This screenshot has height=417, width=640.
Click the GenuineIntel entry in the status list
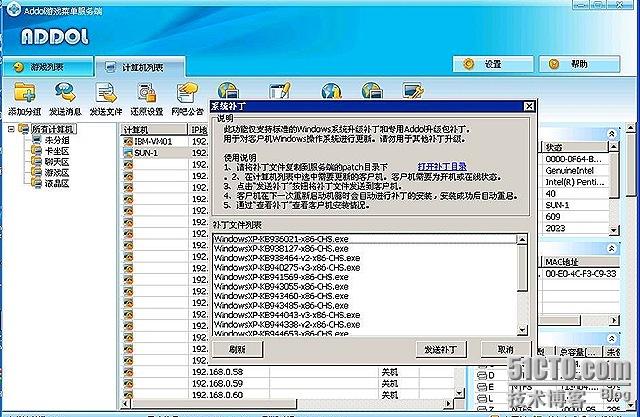pos(569,171)
